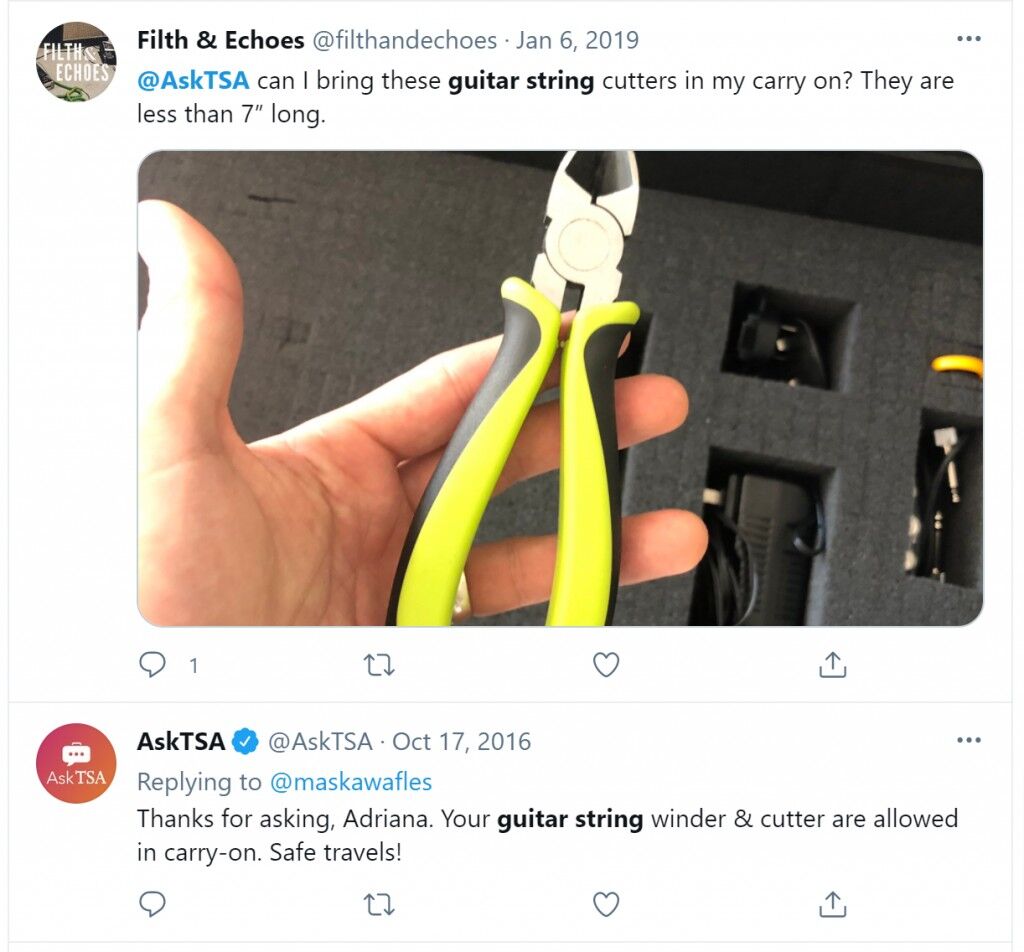Screen dimensions: 1024x952
Task: Open more options on AskTSA tweet
Action: [968, 740]
